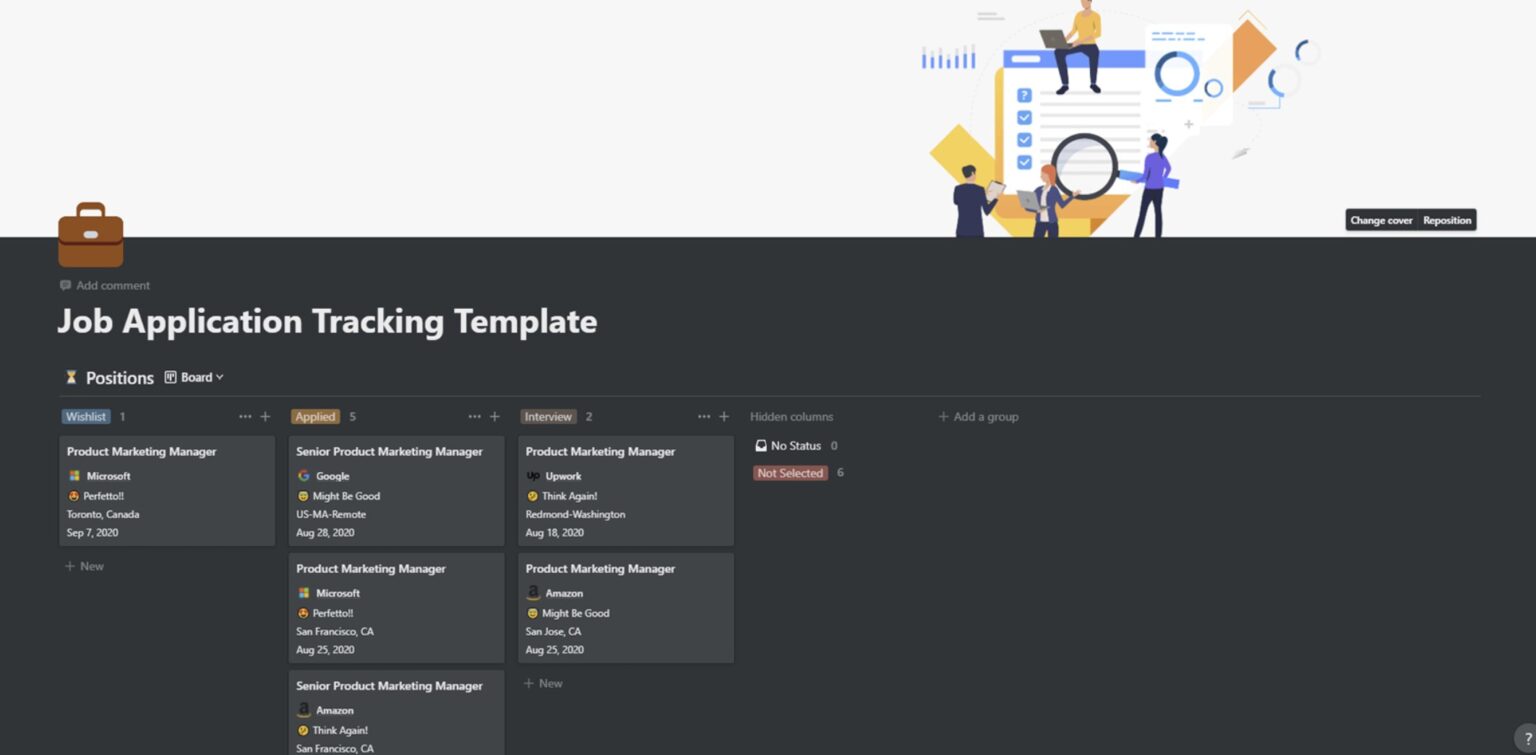Open the Applied column options menu
Screen dimensions: 1536x755
pos(475,416)
